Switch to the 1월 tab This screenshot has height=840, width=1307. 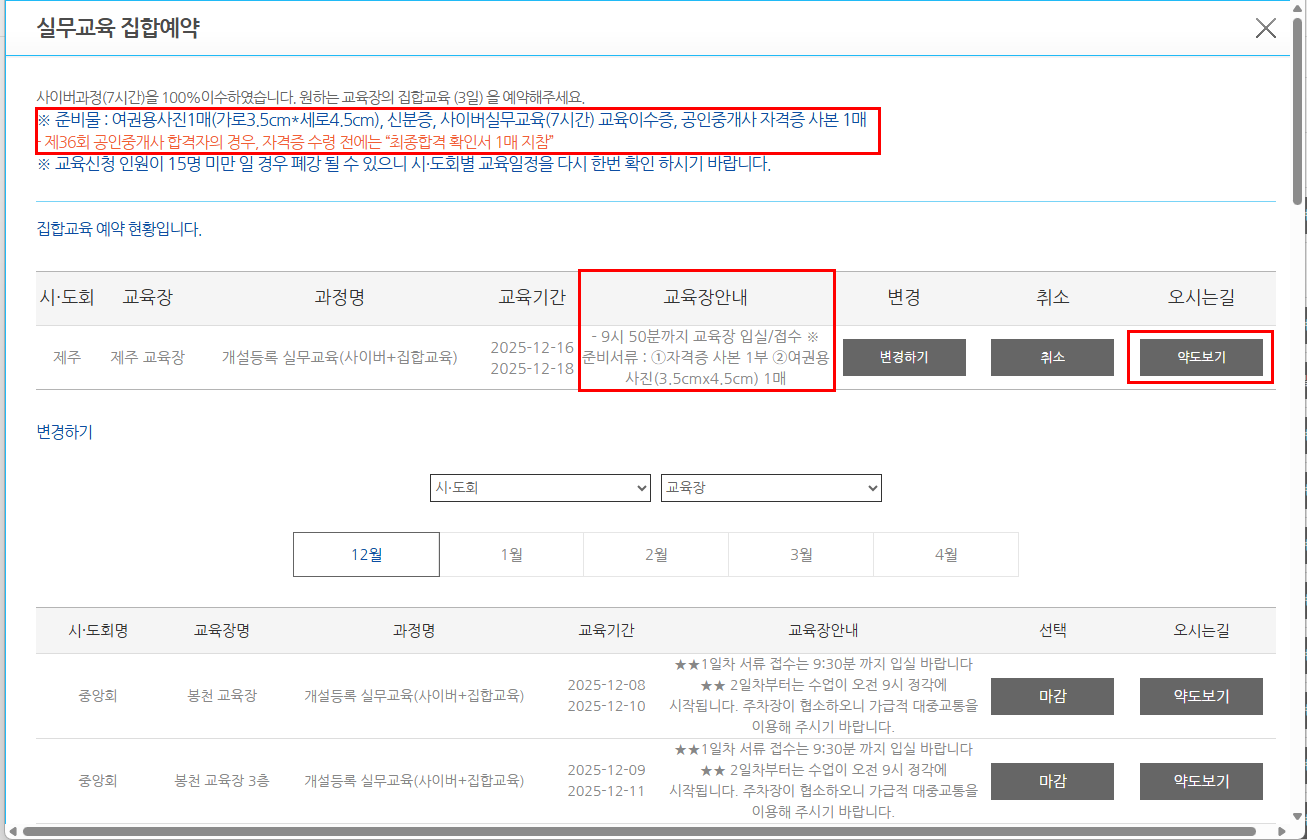[x=511, y=555]
